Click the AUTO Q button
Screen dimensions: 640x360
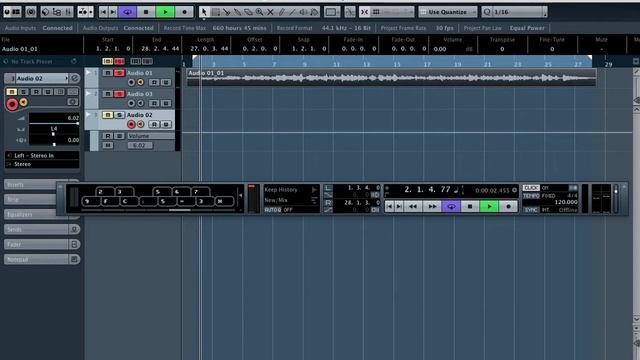(x=273, y=210)
